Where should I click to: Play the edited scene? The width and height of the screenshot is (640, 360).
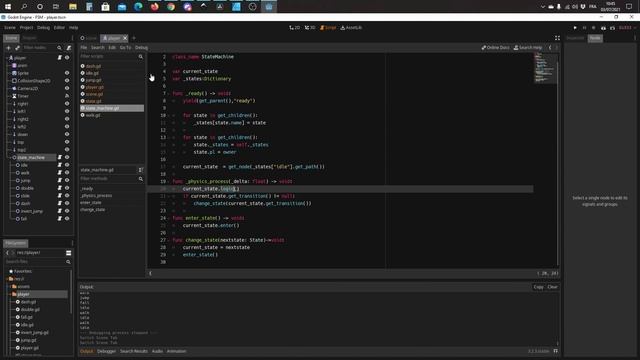tap(603, 28)
